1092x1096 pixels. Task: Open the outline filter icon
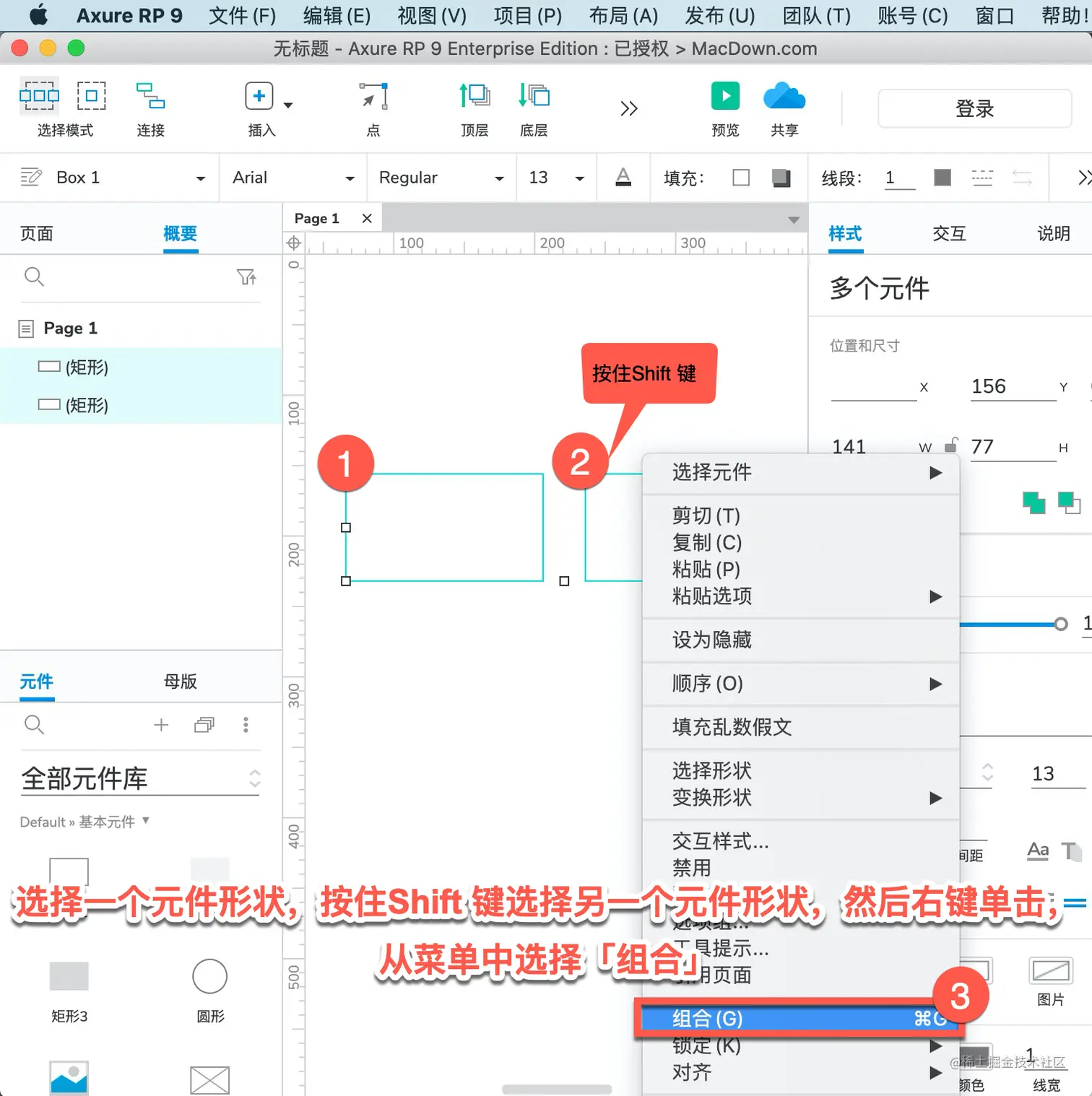(246, 277)
